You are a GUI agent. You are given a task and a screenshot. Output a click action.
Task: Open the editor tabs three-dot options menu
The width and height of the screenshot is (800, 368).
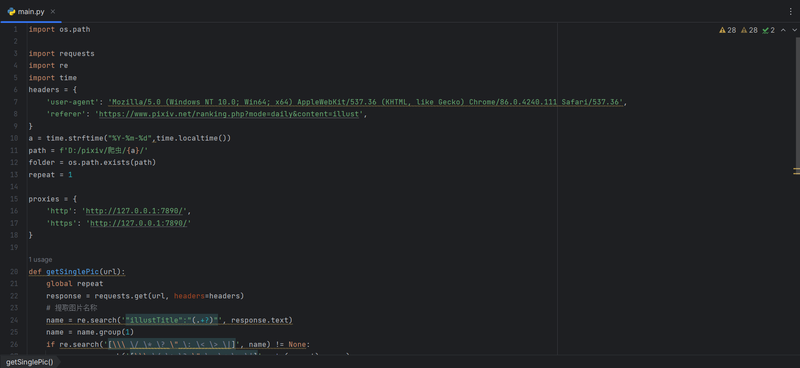click(x=791, y=11)
